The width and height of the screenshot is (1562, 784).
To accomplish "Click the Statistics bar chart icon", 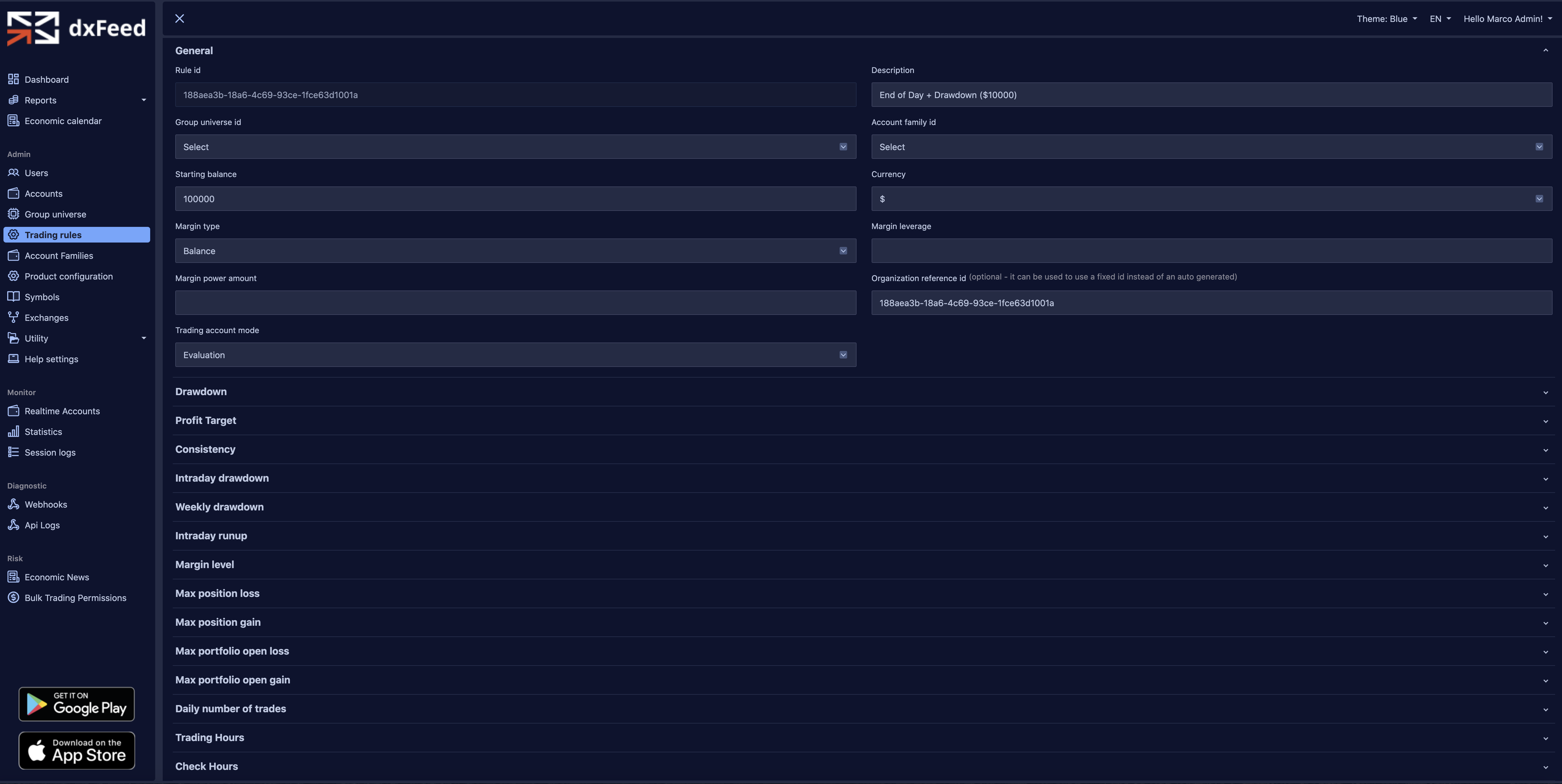I will pos(13,431).
